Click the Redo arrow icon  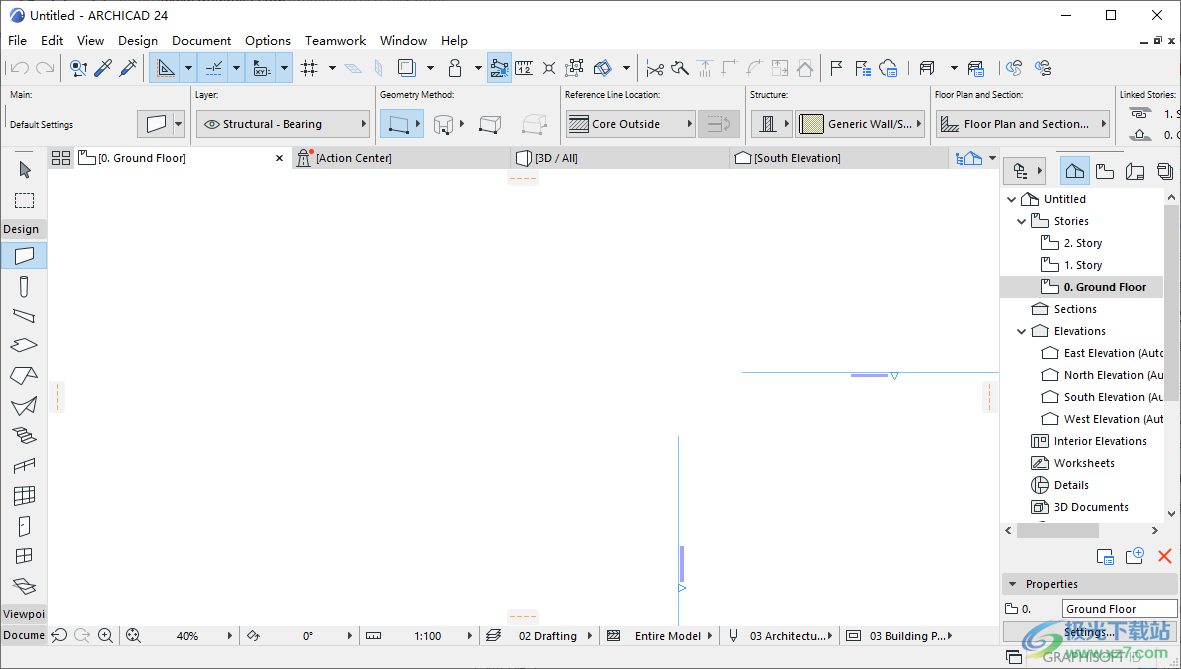tap(45, 69)
